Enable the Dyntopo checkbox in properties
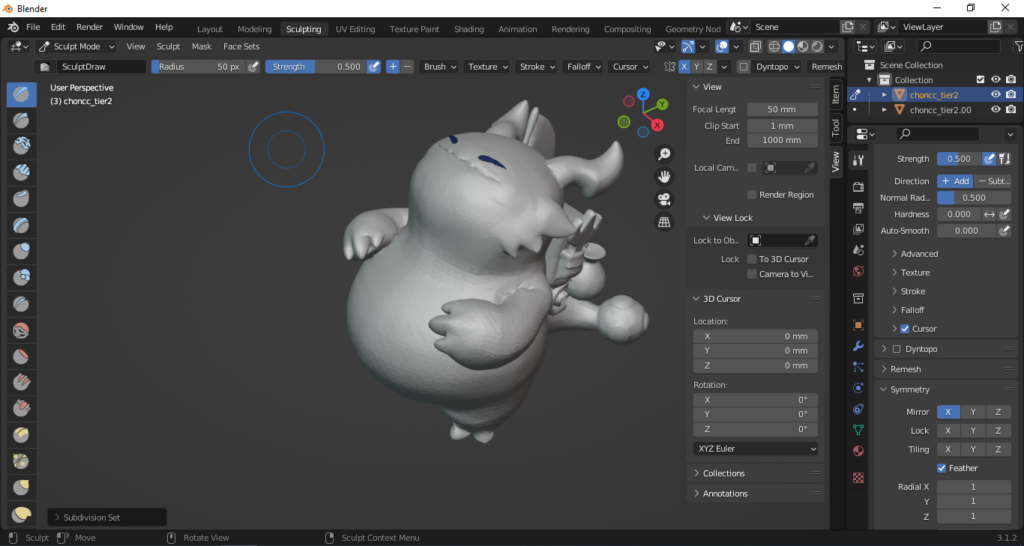 pos(896,349)
